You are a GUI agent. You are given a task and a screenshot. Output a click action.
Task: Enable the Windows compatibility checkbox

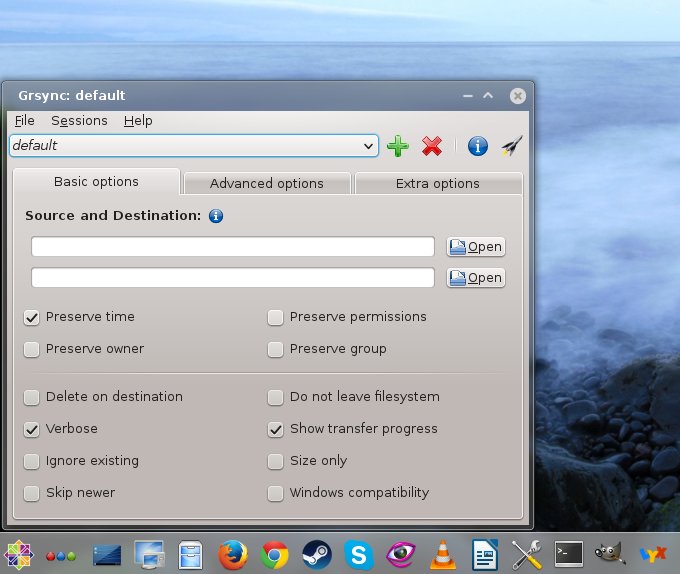[x=276, y=494]
